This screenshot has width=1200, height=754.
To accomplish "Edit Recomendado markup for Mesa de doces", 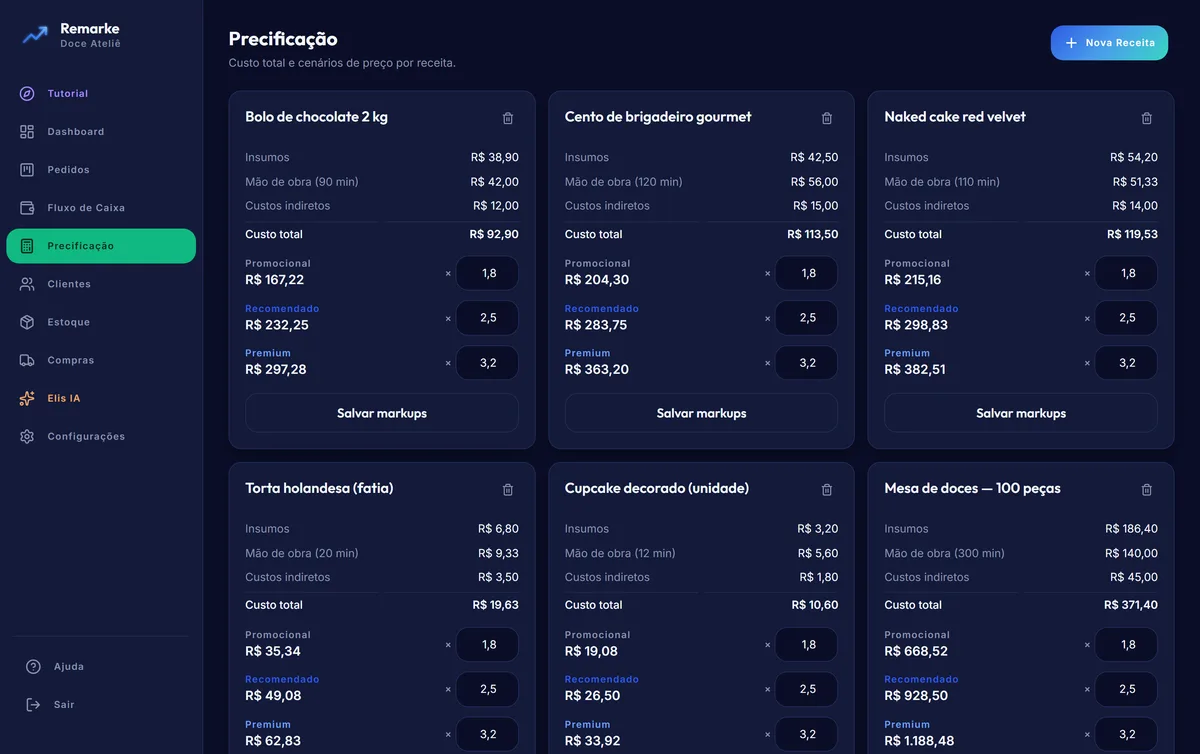I will [1127, 689].
